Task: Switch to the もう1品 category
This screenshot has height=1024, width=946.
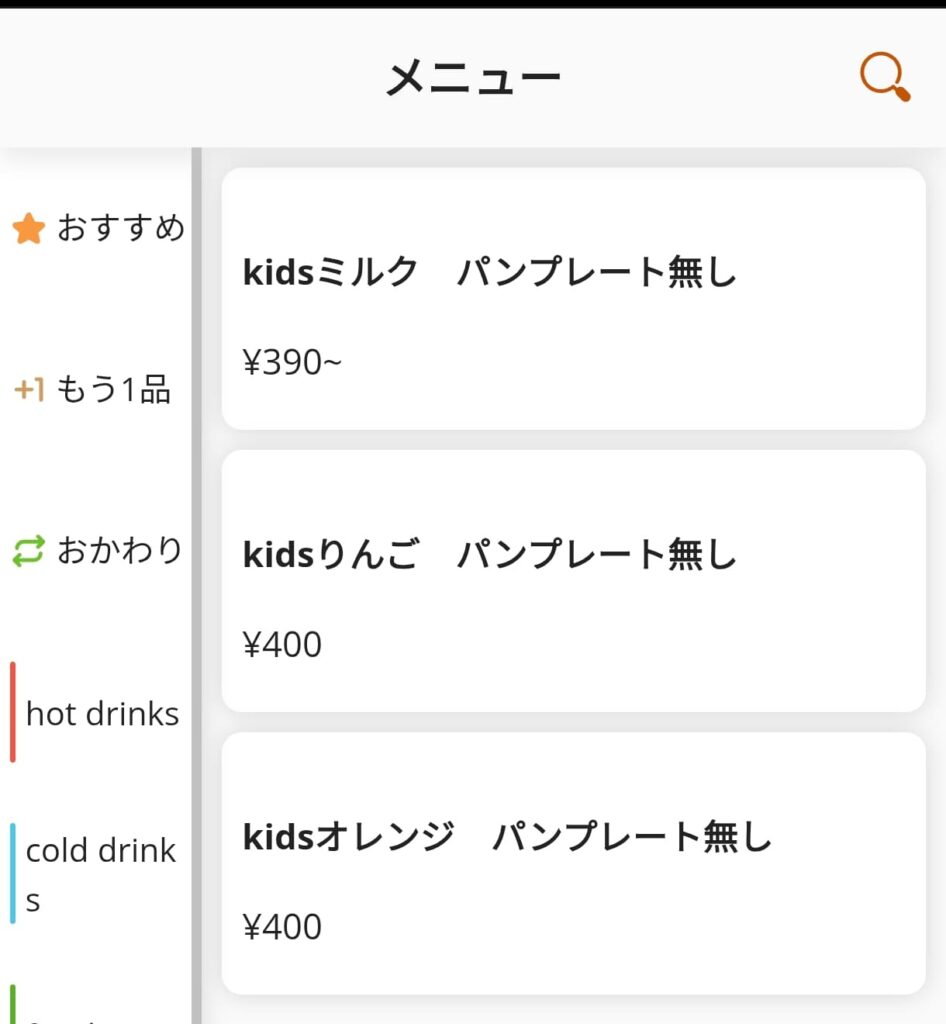Action: (x=112, y=390)
